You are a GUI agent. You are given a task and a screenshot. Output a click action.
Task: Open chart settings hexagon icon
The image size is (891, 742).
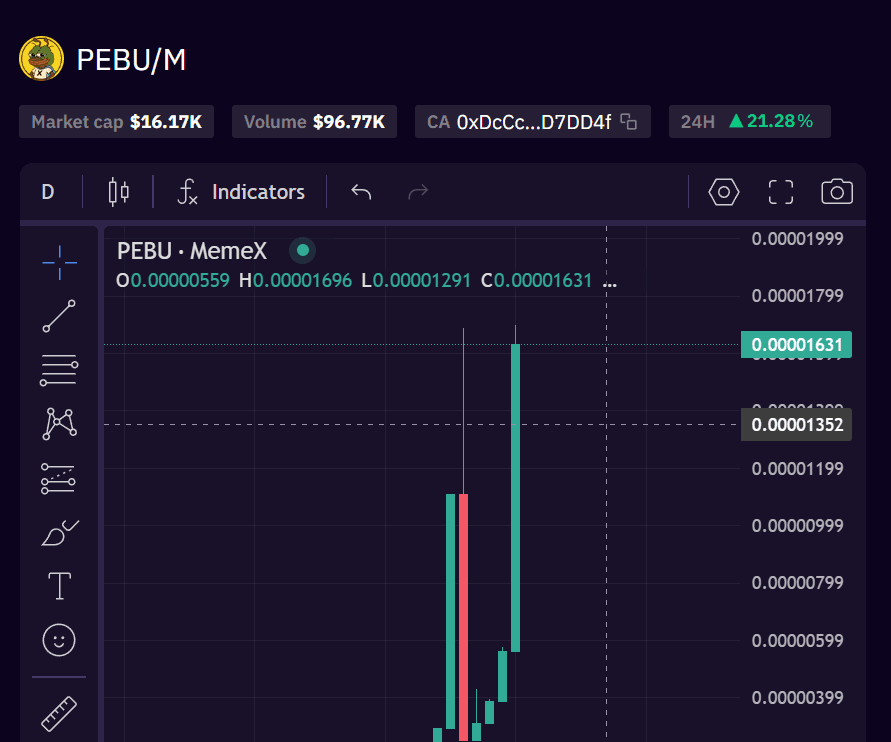coord(723,192)
